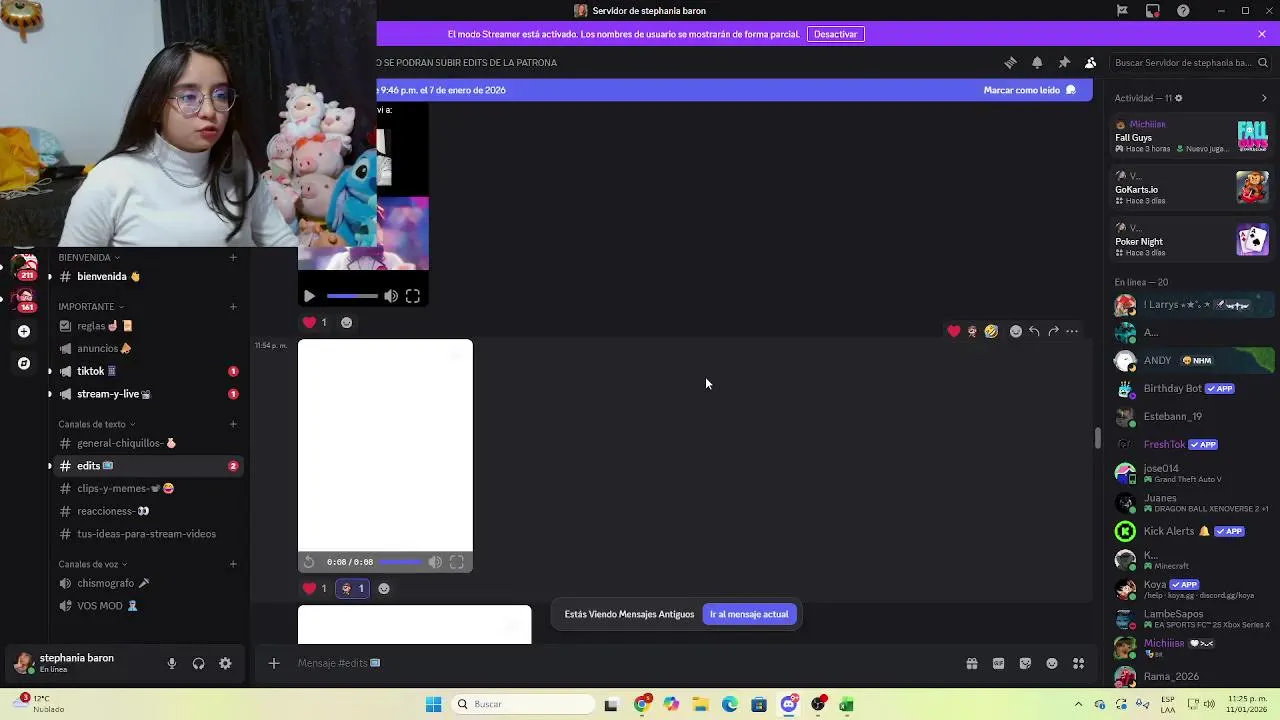Collapse the BIENVENIDA category

(x=88, y=257)
